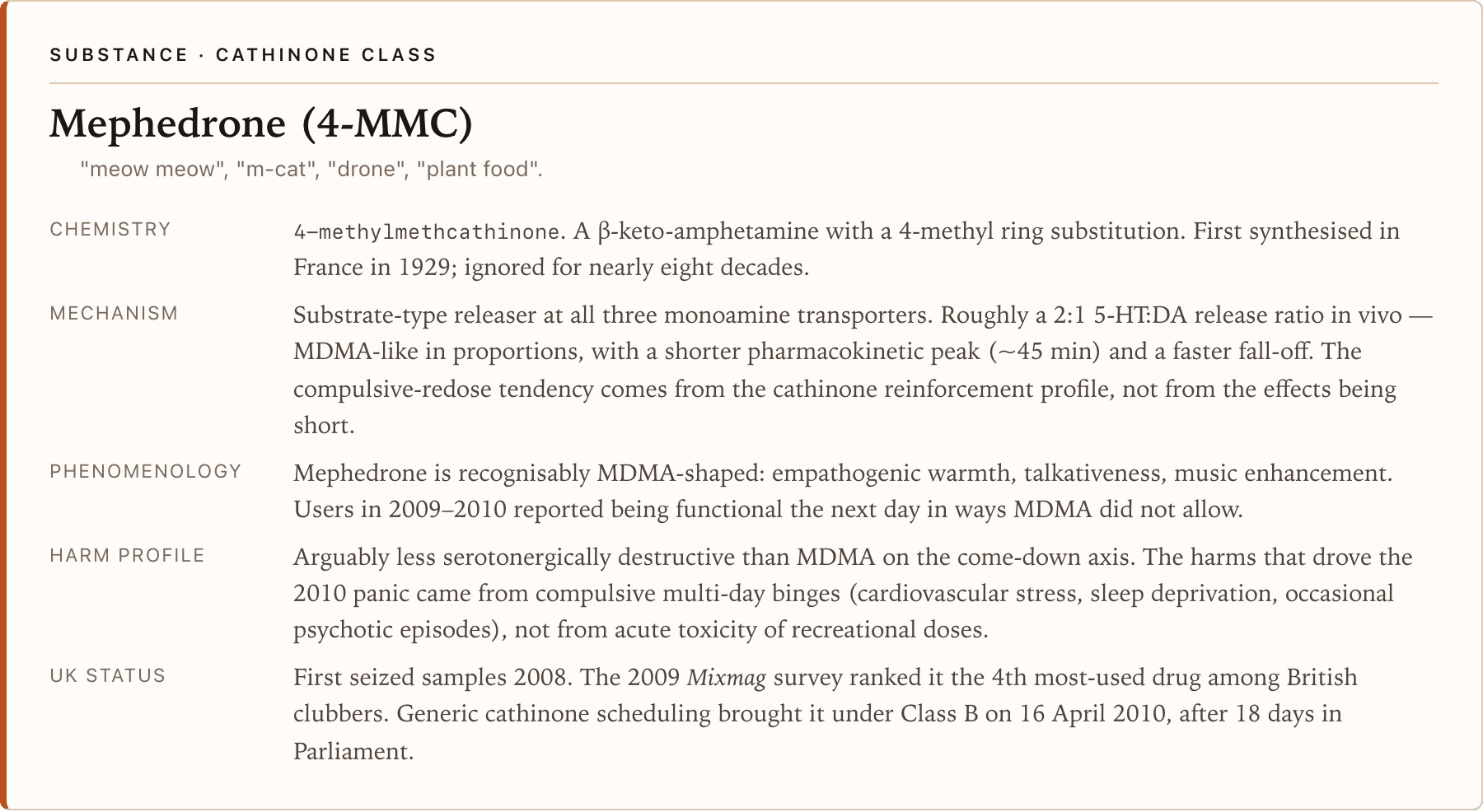Click the italic Mixmag word

(x=727, y=678)
